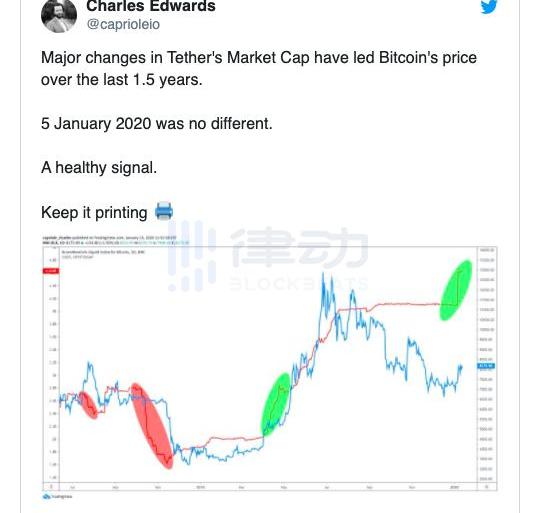This screenshot has width=537, height=513.
Task: Click the green ellipse in the chart's middle
Action: (x=276, y=404)
